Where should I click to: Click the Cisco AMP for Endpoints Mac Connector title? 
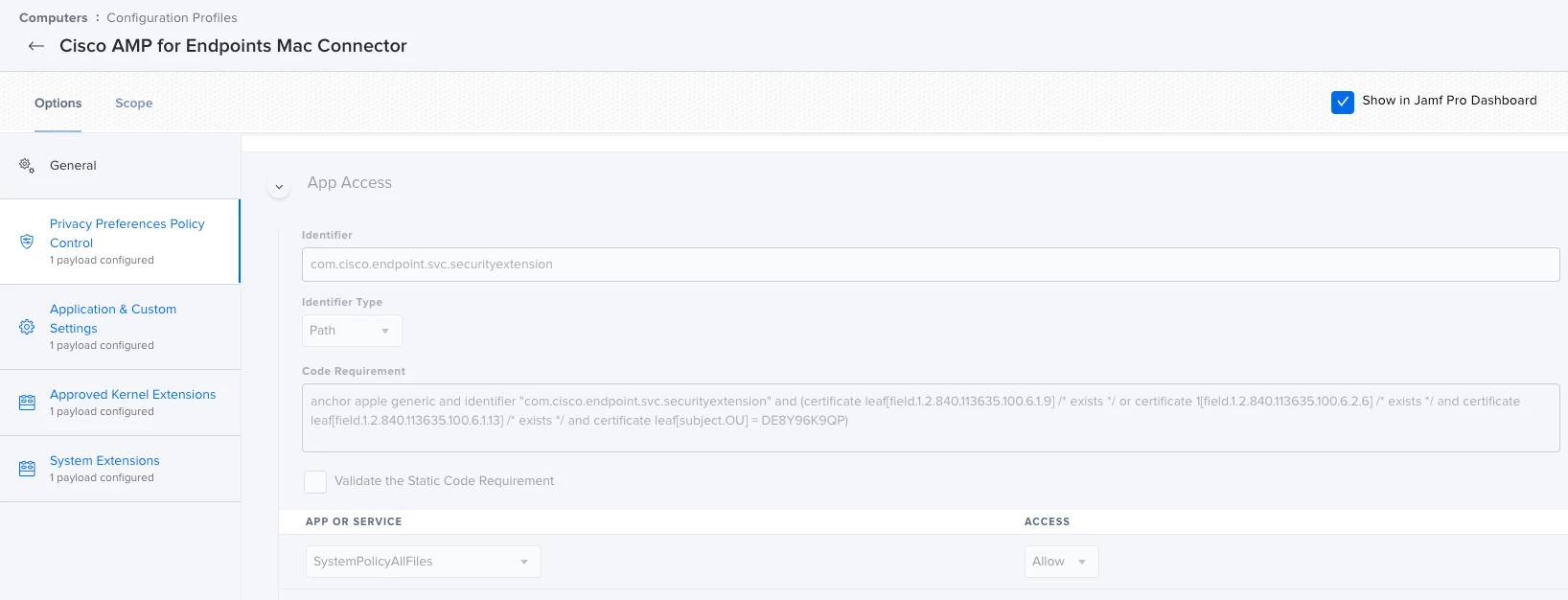233,46
